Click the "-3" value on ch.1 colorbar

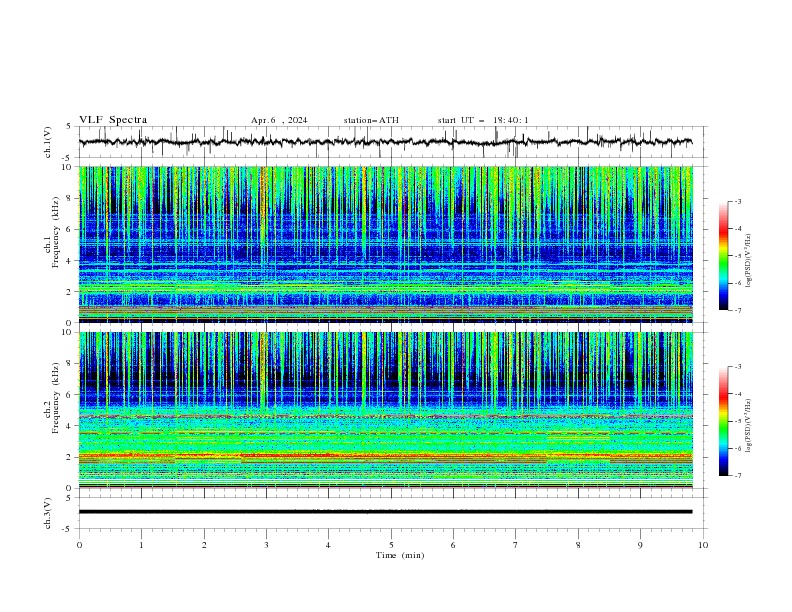coord(738,201)
